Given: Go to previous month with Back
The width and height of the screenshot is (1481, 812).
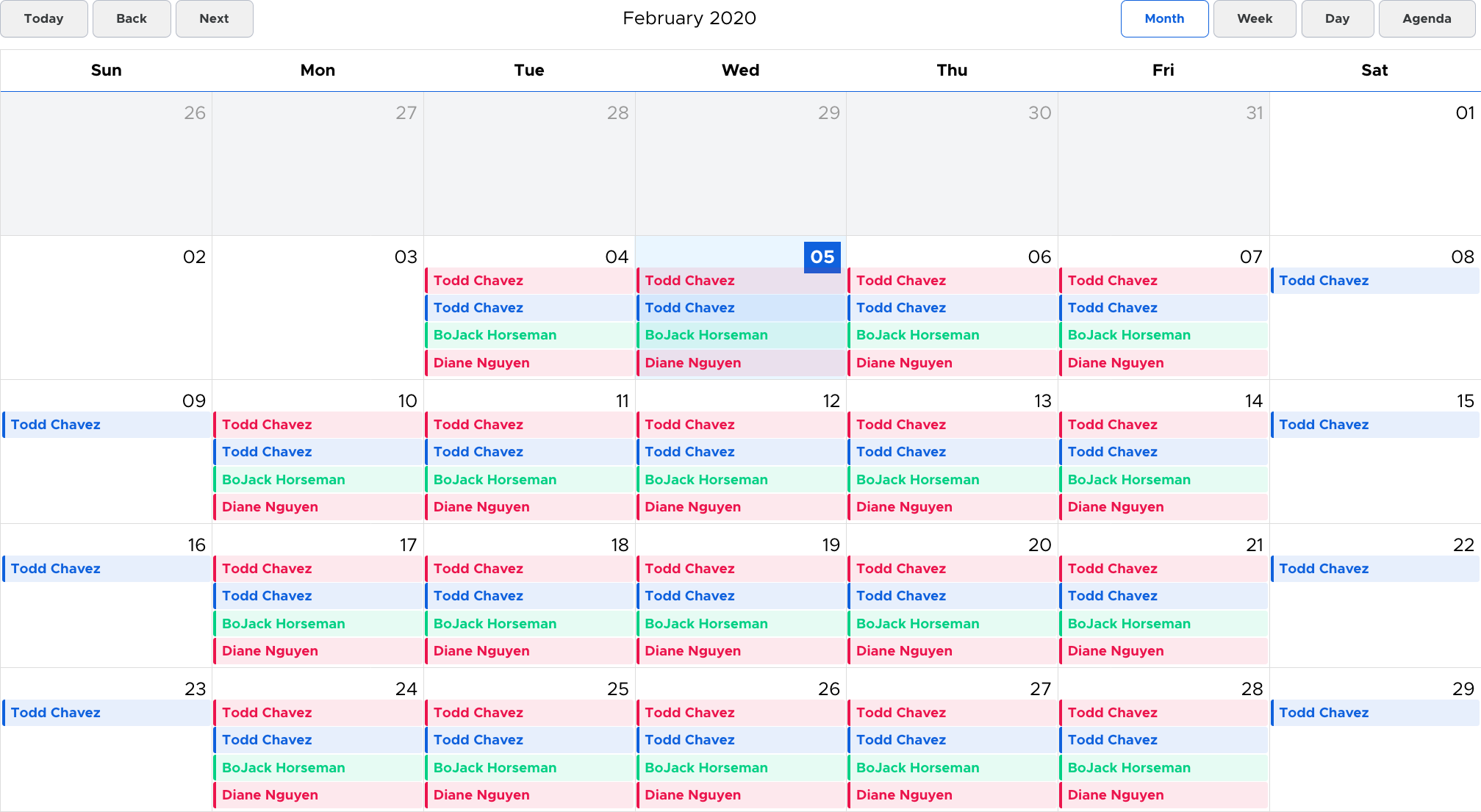Looking at the screenshot, I should click(x=132, y=18).
